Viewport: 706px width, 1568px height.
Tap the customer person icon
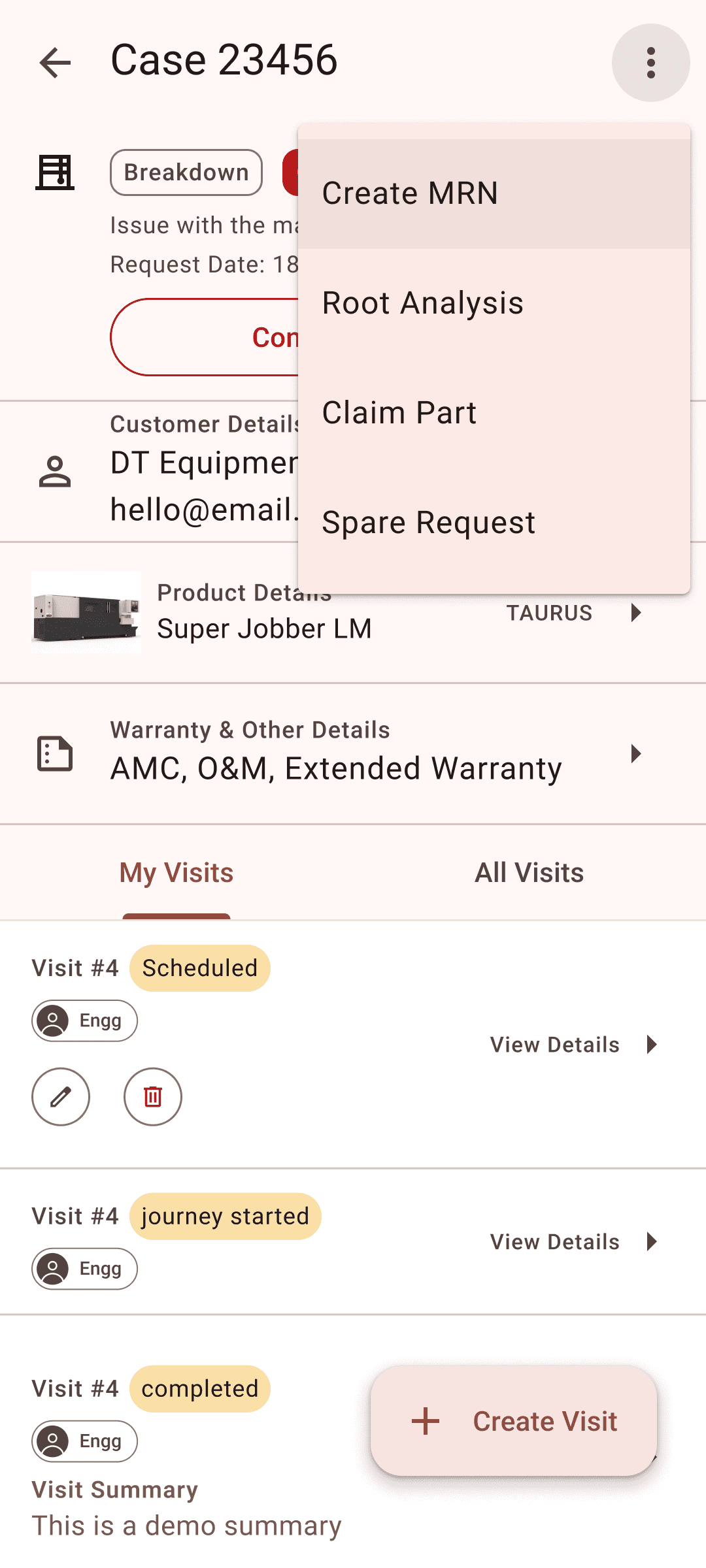tap(55, 472)
